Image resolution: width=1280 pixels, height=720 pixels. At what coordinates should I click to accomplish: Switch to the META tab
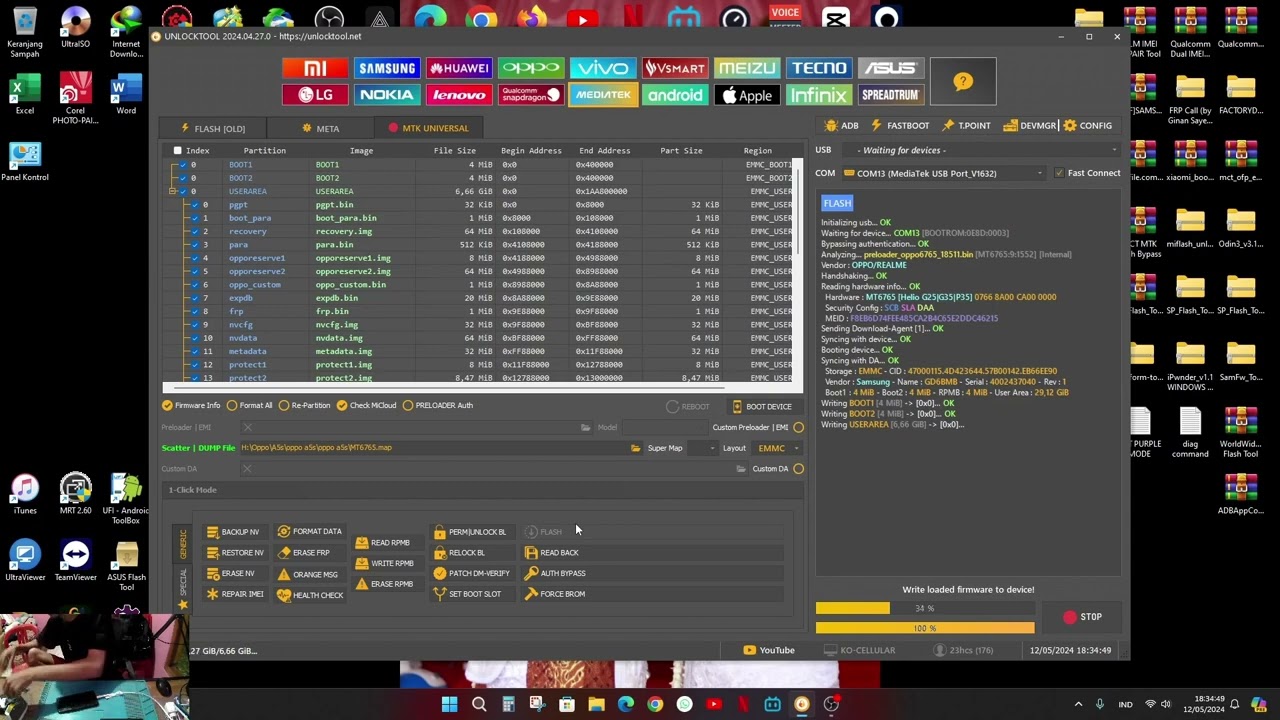pos(320,128)
